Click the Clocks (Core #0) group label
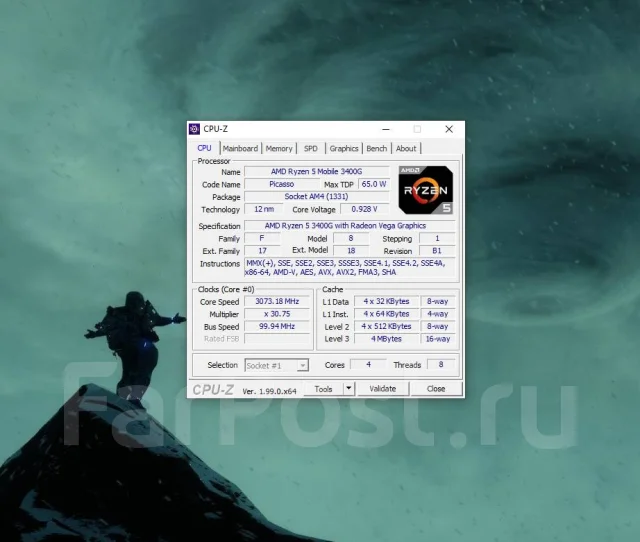640x542 pixels. click(x=226, y=289)
